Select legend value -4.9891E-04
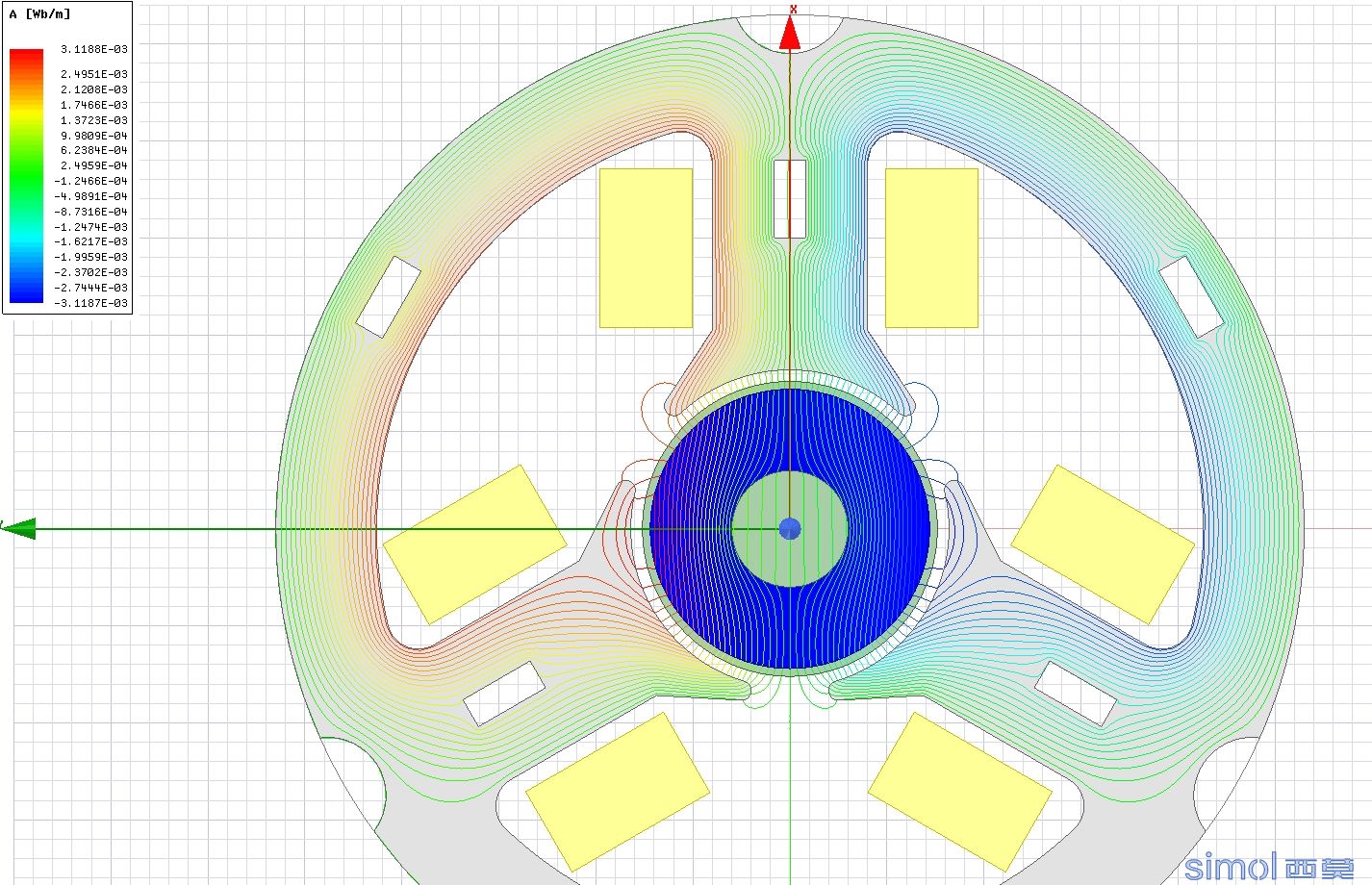 coord(91,196)
